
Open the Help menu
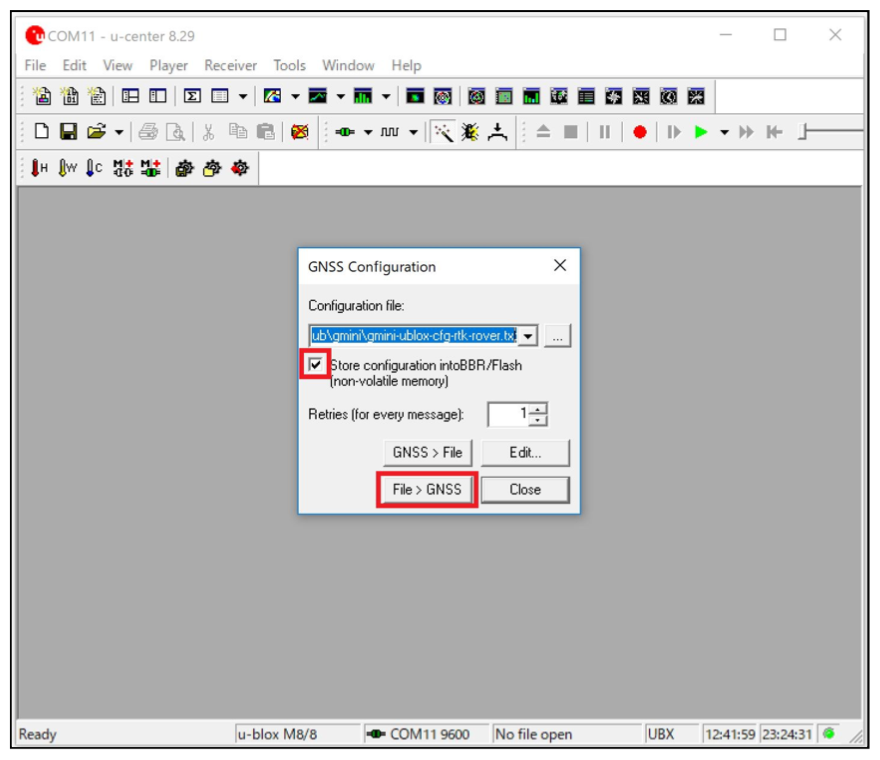tap(406, 66)
